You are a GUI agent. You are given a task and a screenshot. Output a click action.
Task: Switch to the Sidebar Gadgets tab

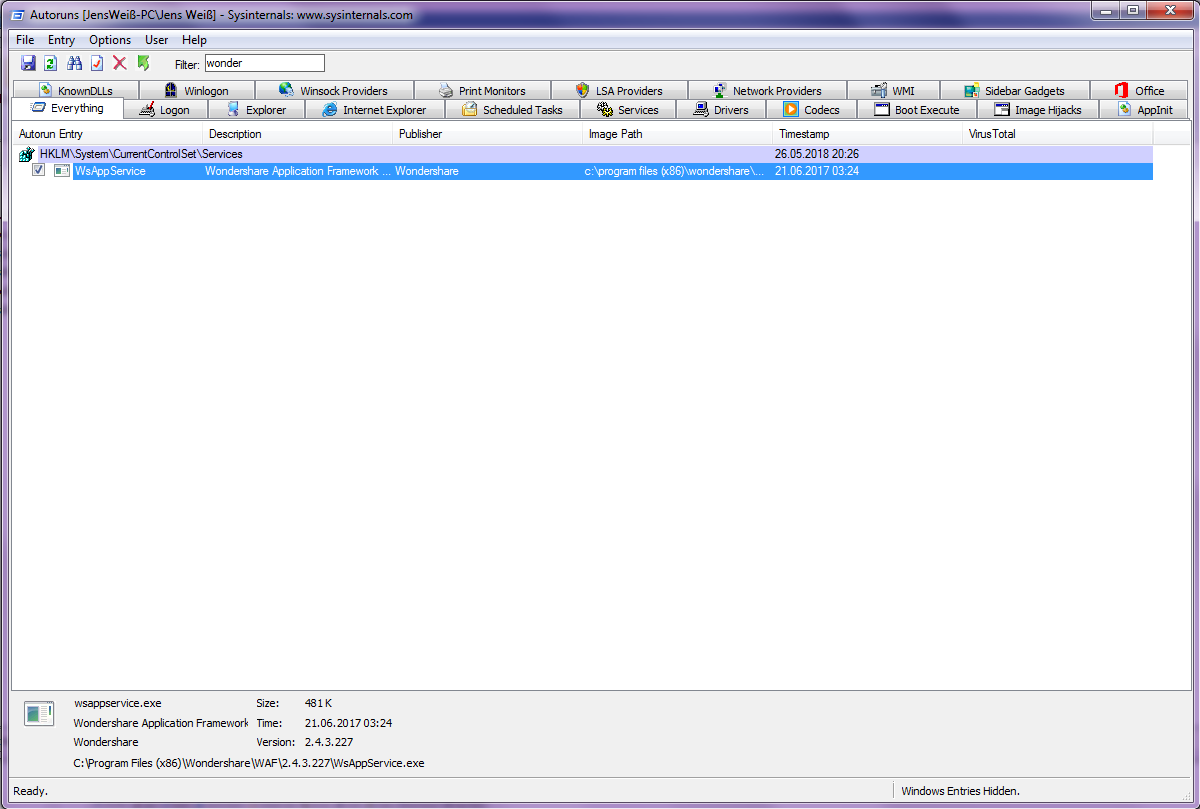point(1014,90)
